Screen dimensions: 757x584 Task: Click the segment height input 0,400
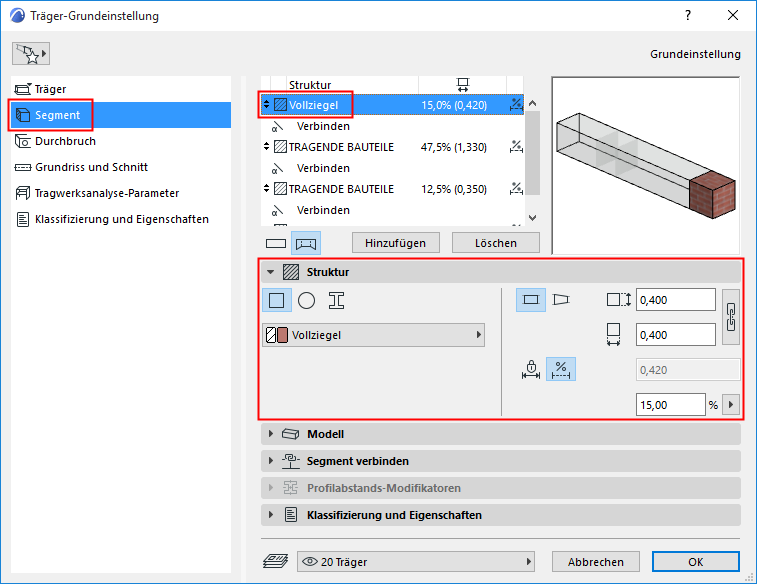[675, 300]
